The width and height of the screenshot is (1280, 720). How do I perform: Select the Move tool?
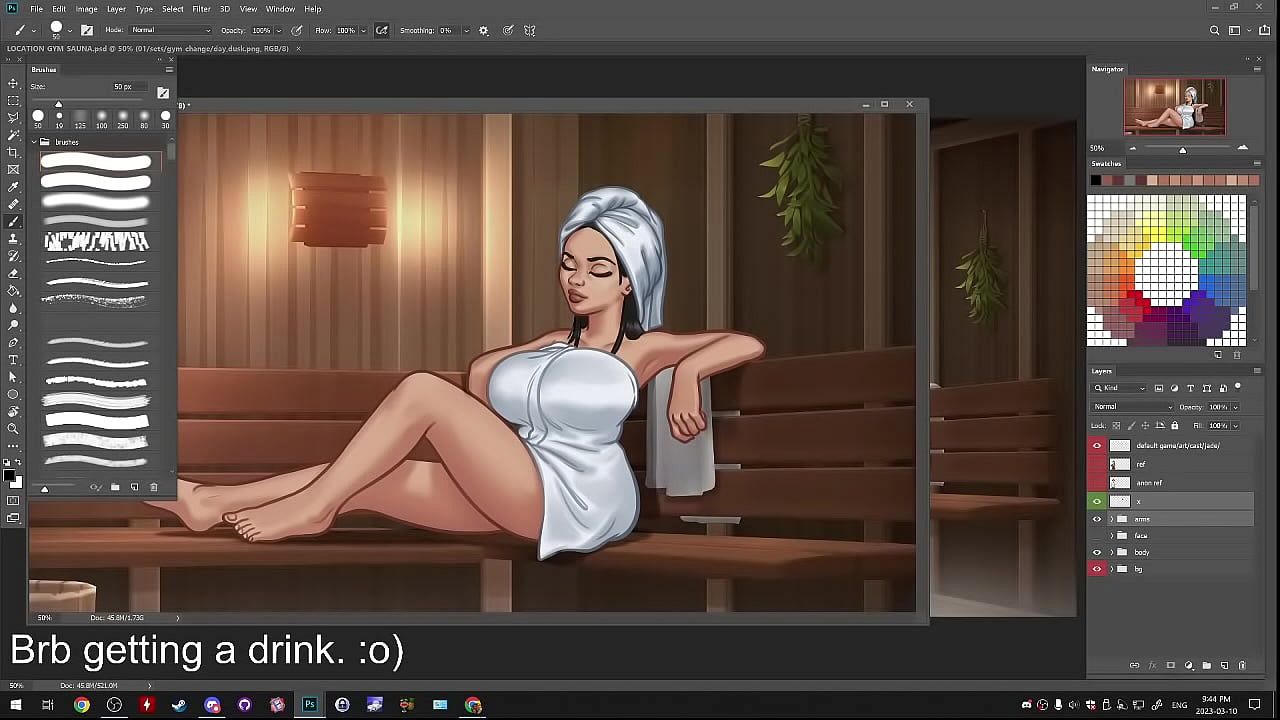pos(13,83)
